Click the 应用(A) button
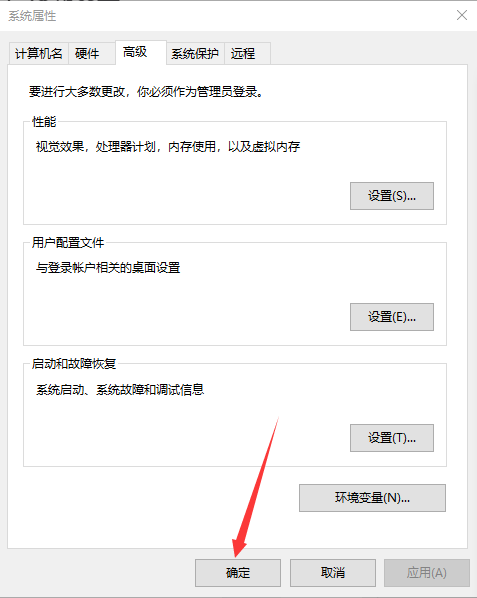This screenshot has width=477, height=598. coord(427,573)
